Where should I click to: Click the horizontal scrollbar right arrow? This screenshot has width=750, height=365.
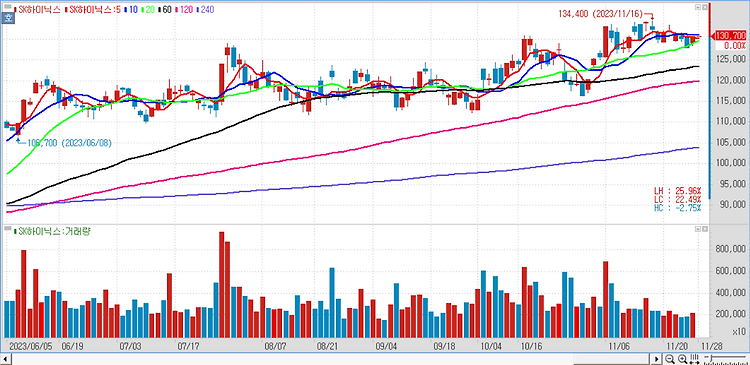point(657,359)
